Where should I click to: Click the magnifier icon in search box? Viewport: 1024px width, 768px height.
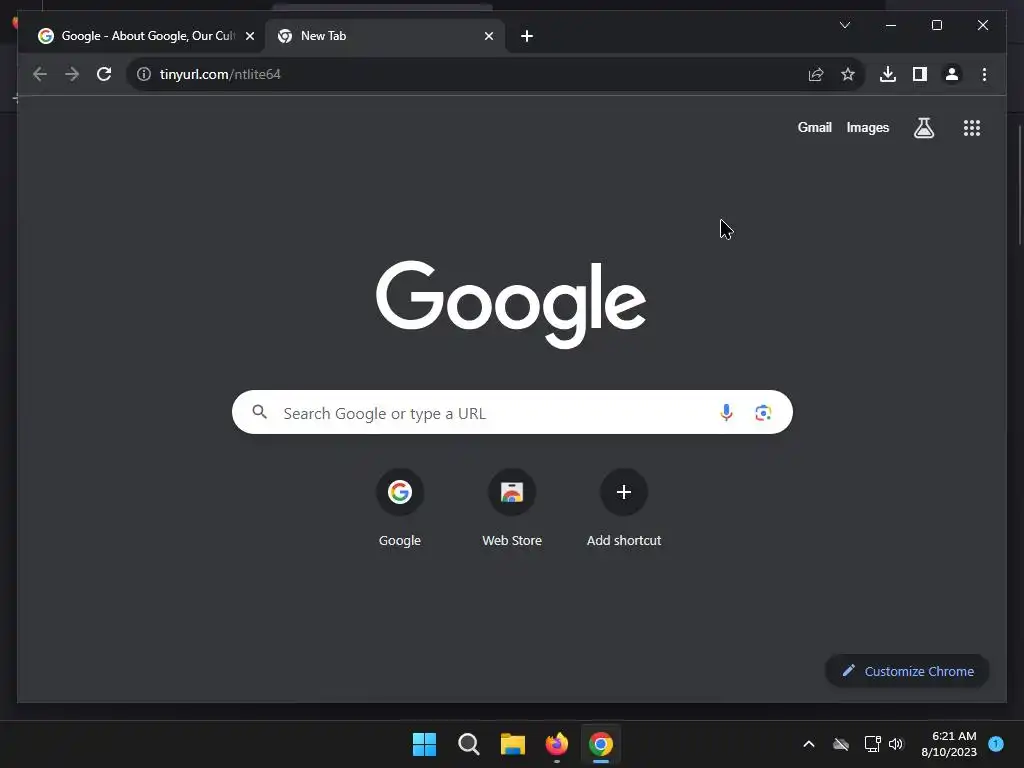coord(259,412)
